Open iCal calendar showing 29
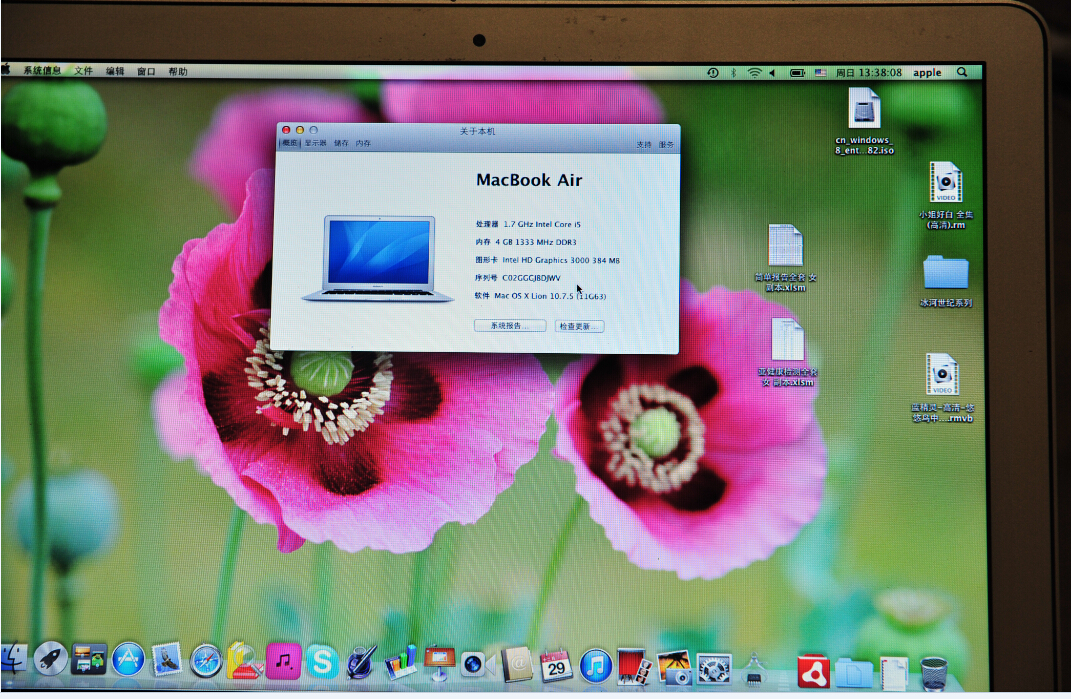 click(556, 665)
